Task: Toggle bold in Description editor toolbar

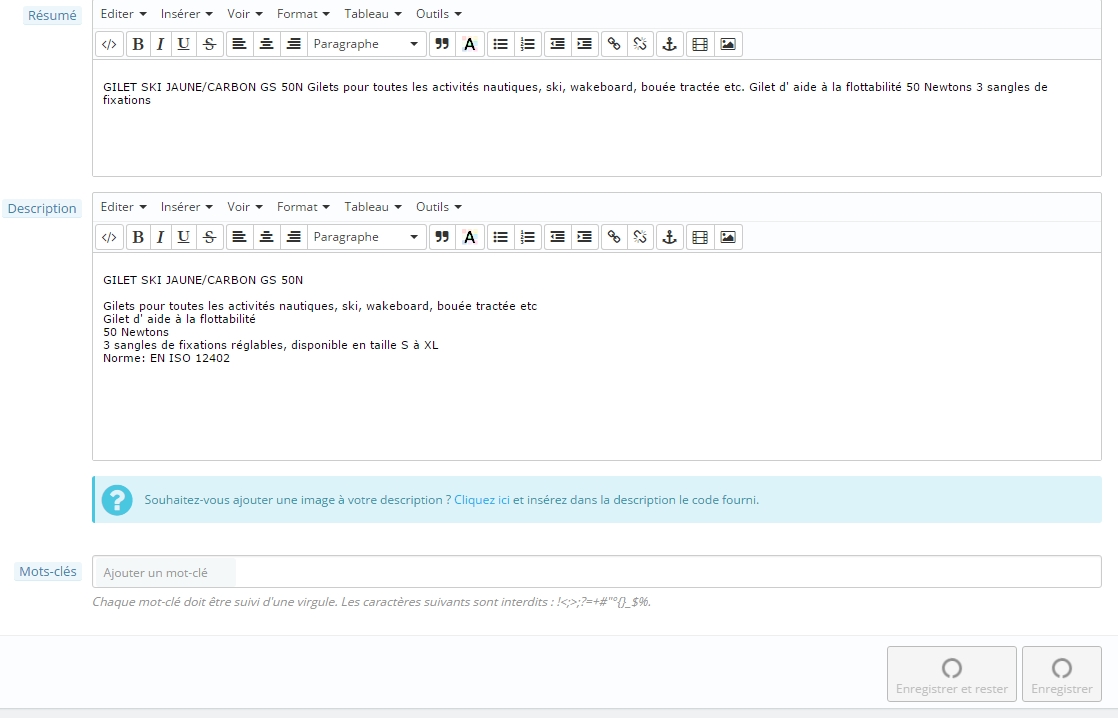Action: (138, 237)
